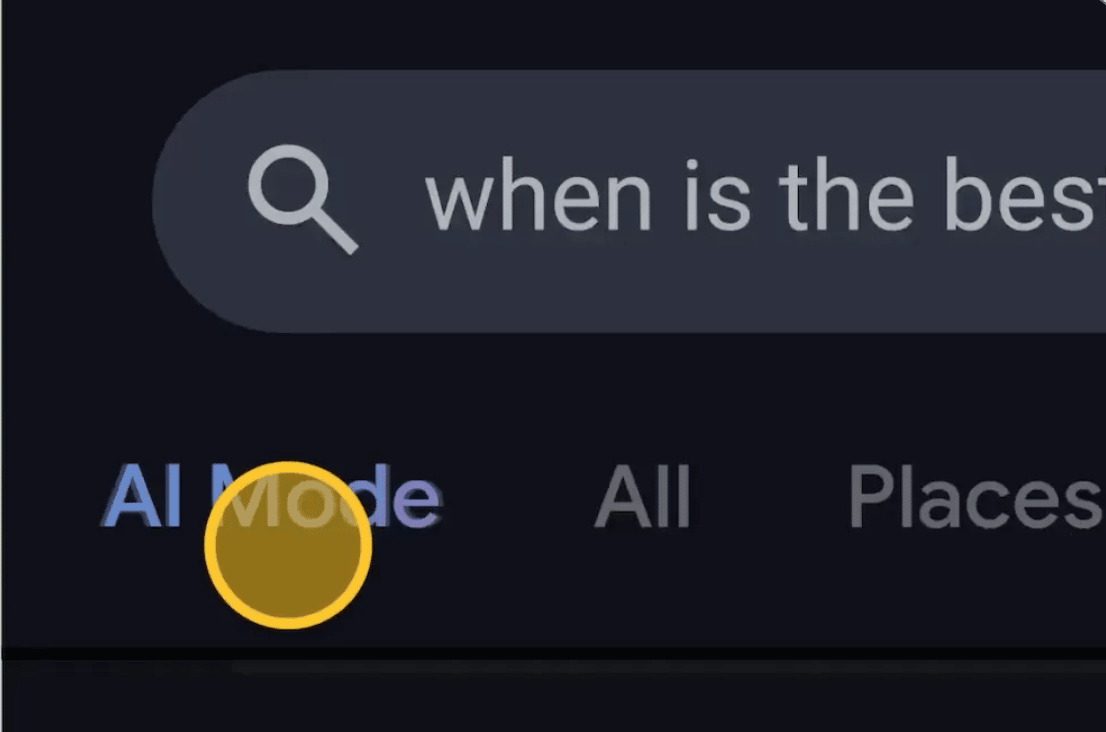Viewport: 1106px width, 732px height.
Task: Click the letter 'e' ending AI Mode label
Action: click(417, 503)
